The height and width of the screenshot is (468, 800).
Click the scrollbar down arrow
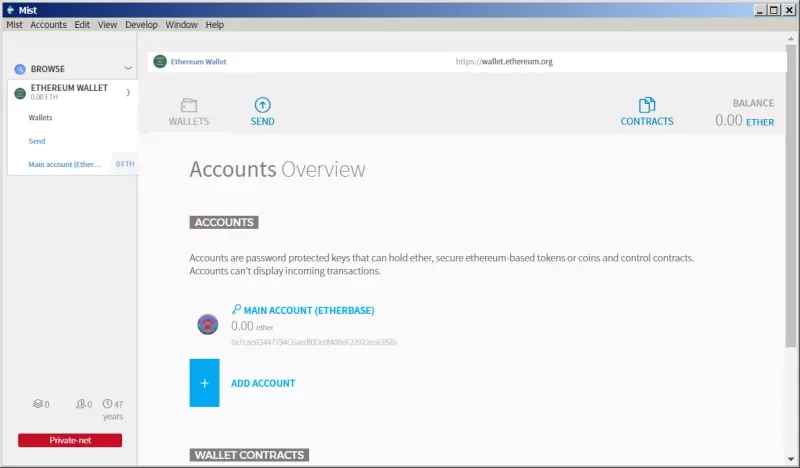coord(791,459)
